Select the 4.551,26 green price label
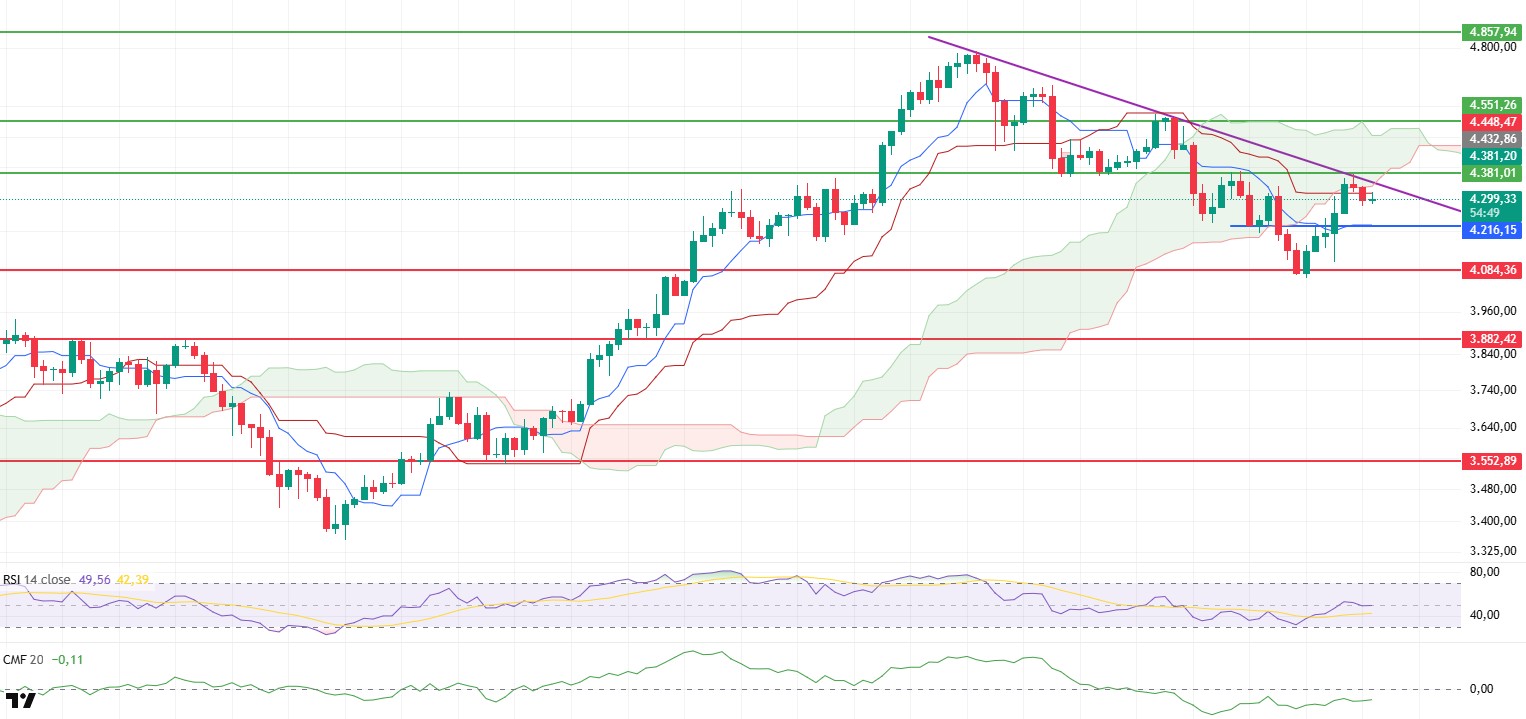The image size is (1526, 719). (1490, 104)
